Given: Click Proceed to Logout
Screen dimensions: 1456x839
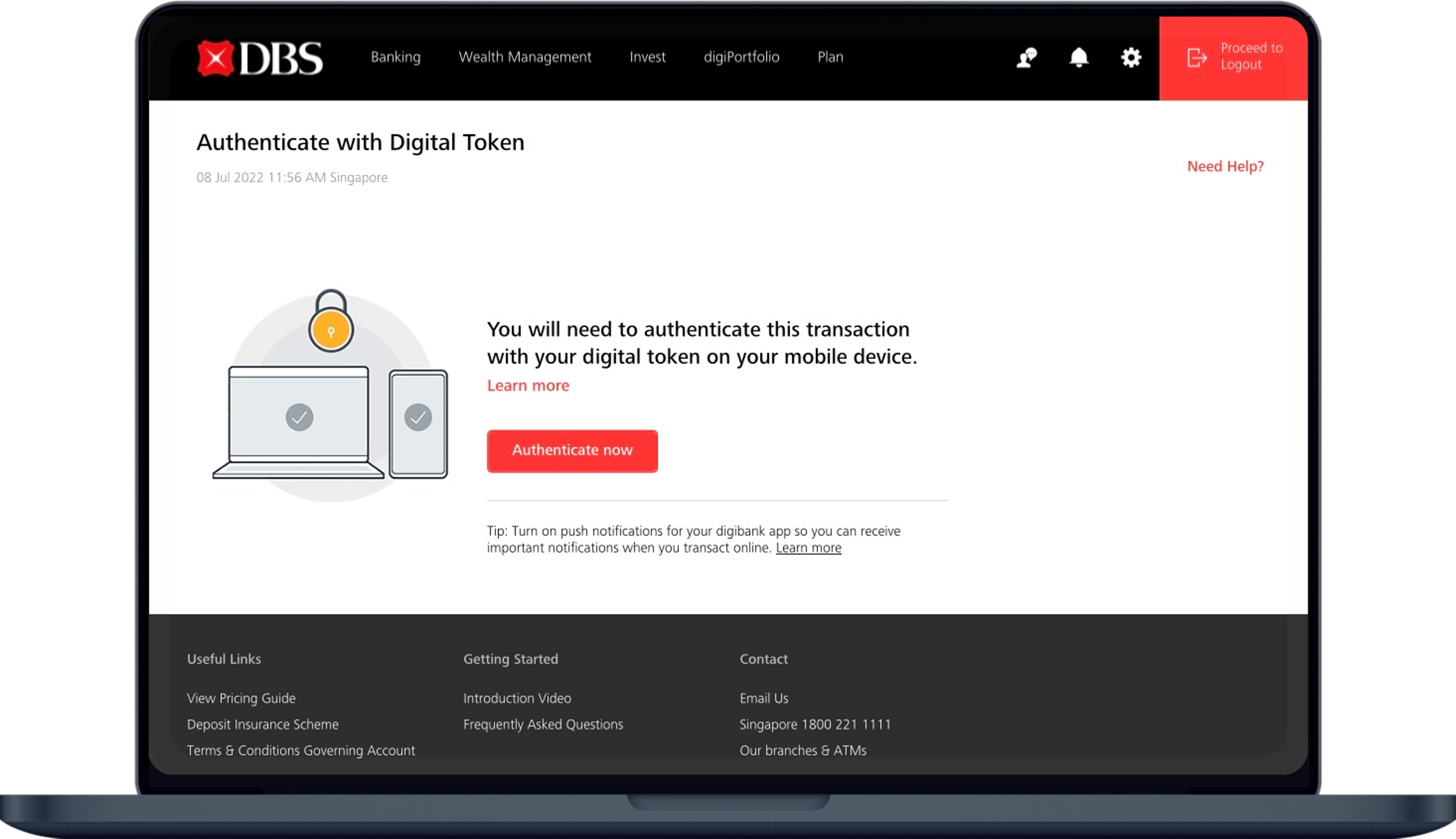Looking at the screenshot, I should 1233,58.
